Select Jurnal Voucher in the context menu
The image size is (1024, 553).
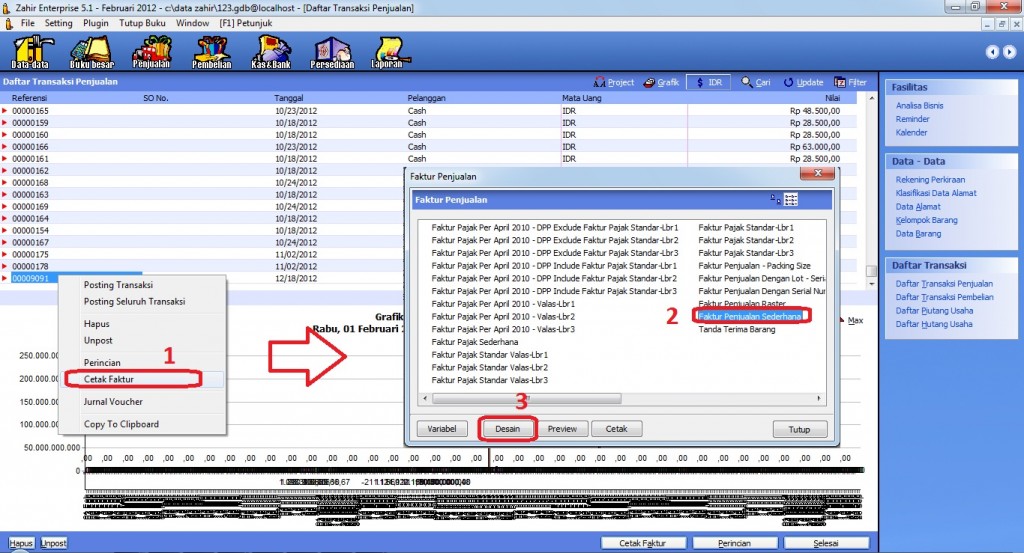click(113, 401)
